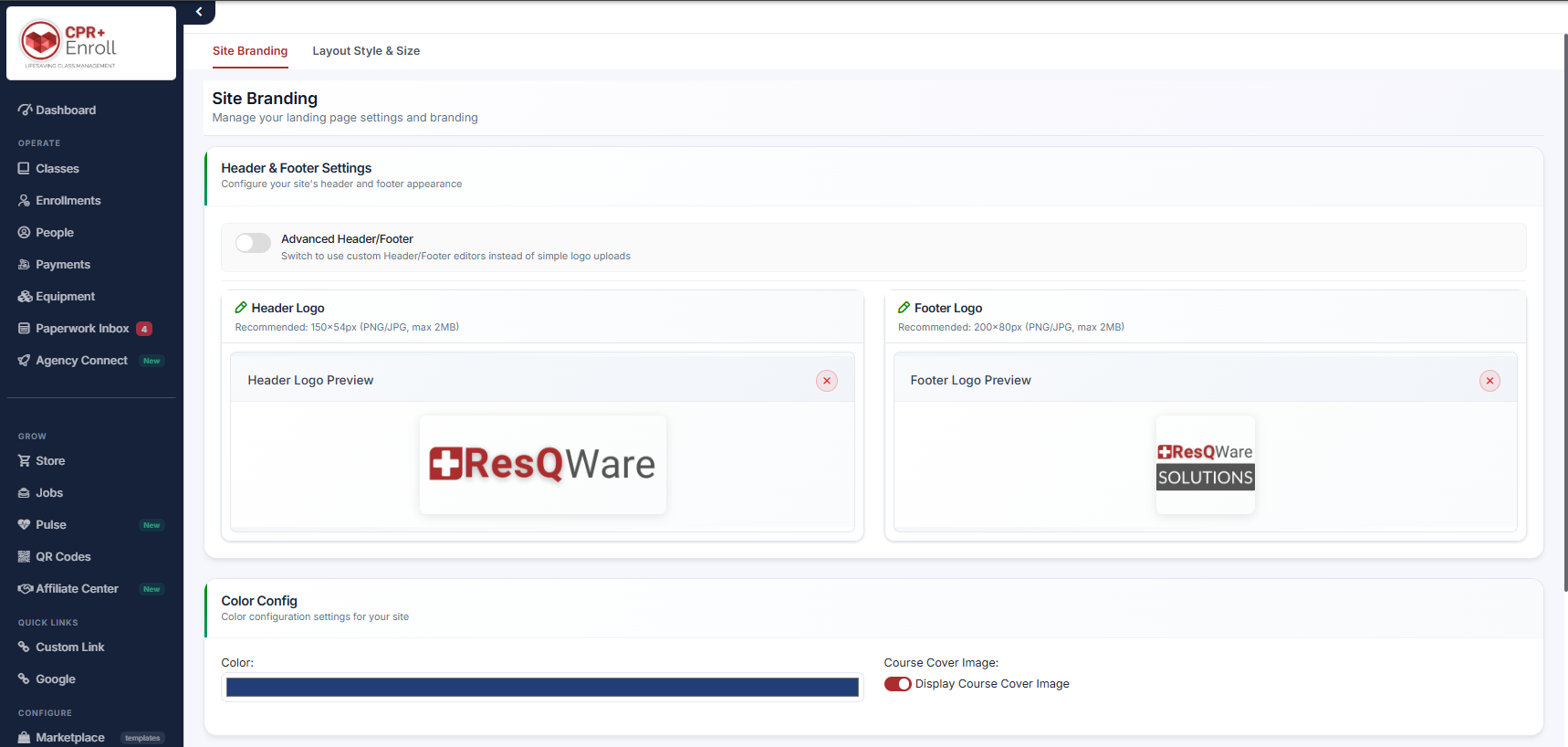Click the New badge next to Pulse
Screen dimensions: 1568x747
[x=152, y=525]
